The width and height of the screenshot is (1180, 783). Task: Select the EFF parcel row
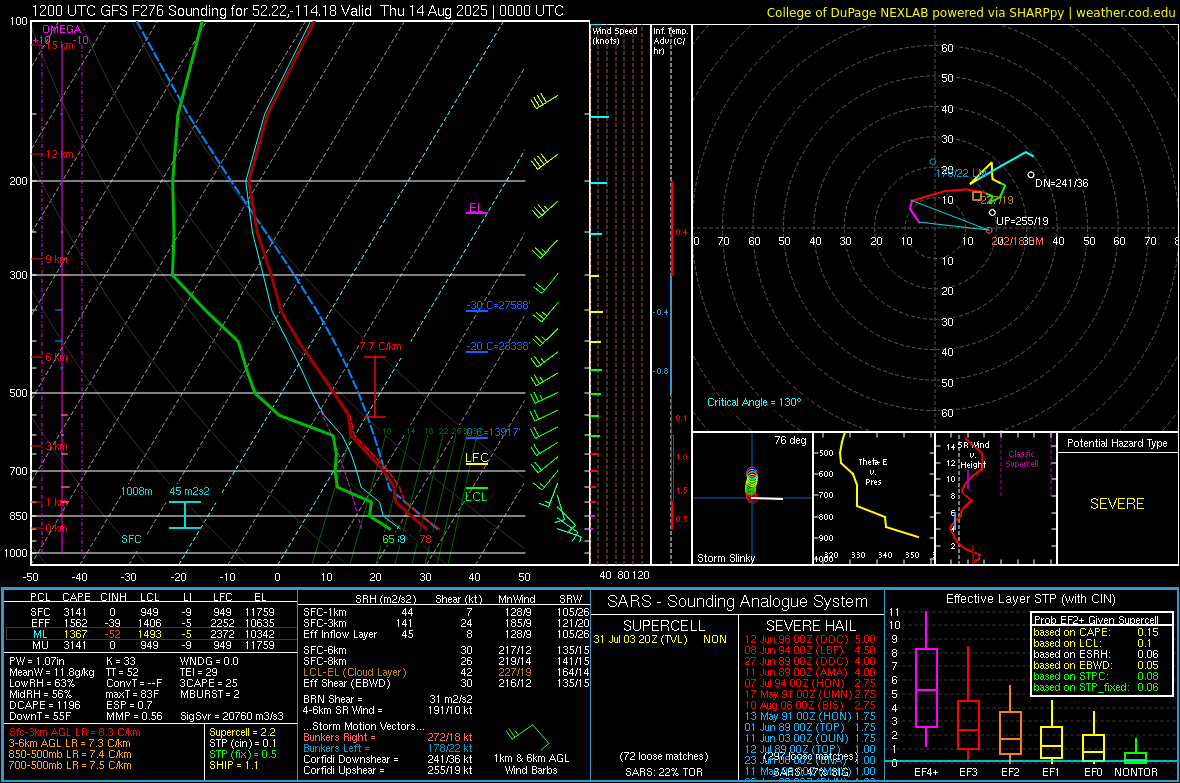[151, 623]
